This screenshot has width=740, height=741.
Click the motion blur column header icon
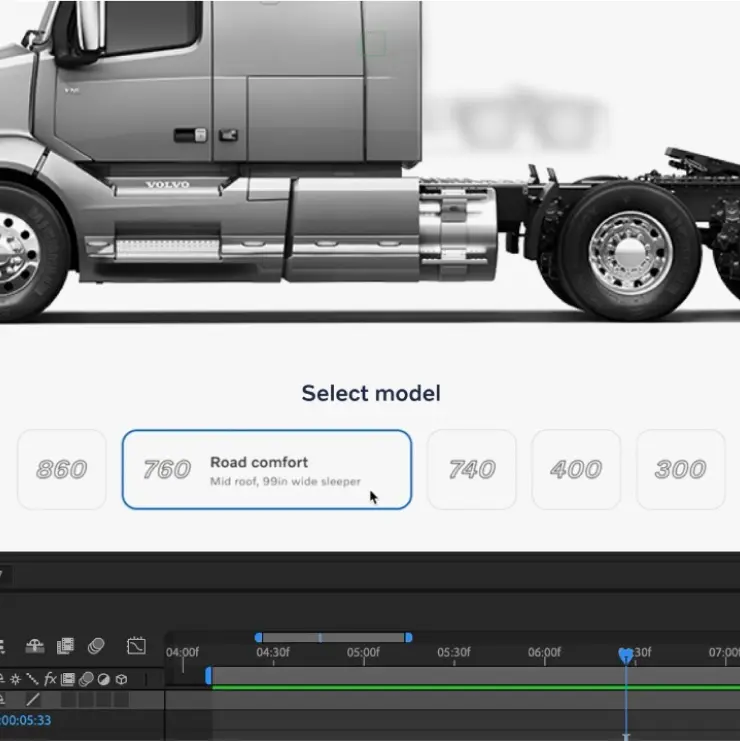tap(86, 680)
